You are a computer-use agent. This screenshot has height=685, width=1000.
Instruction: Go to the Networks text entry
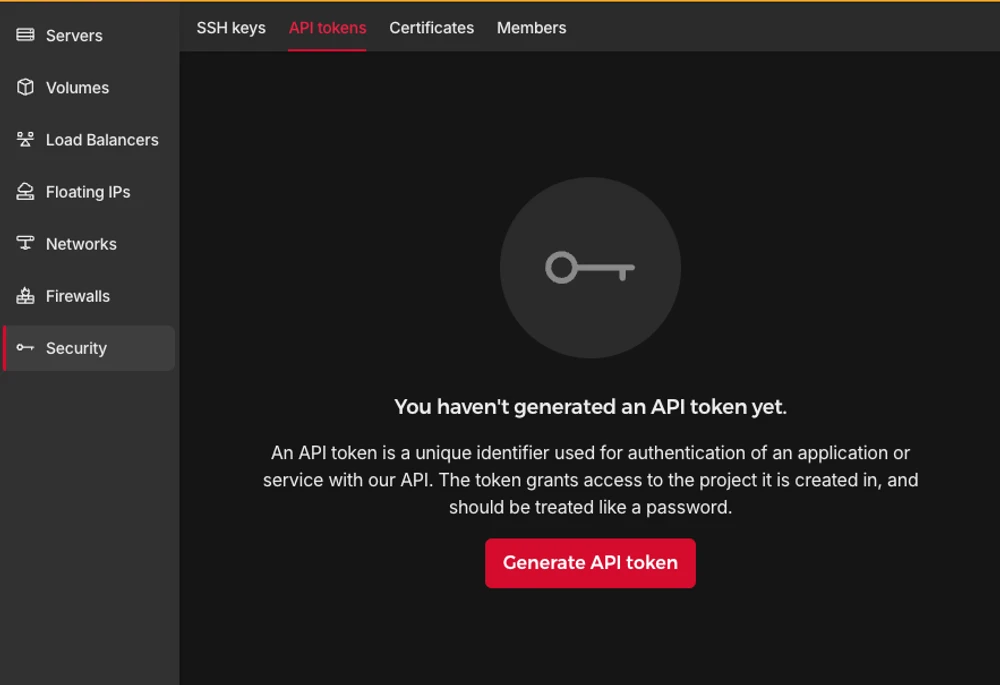pyautogui.click(x=81, y=244)
